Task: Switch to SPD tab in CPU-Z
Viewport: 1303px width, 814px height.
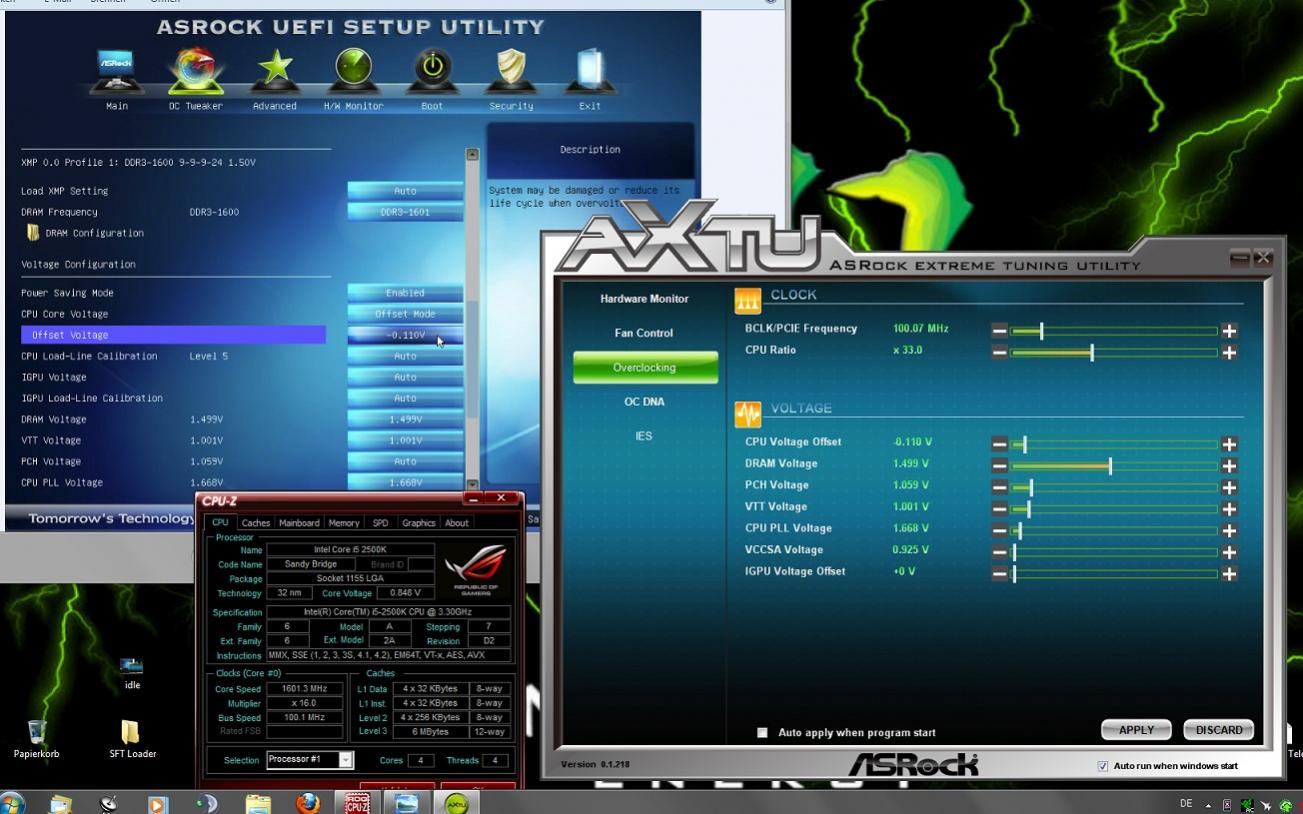Action: tap(380, 523)
